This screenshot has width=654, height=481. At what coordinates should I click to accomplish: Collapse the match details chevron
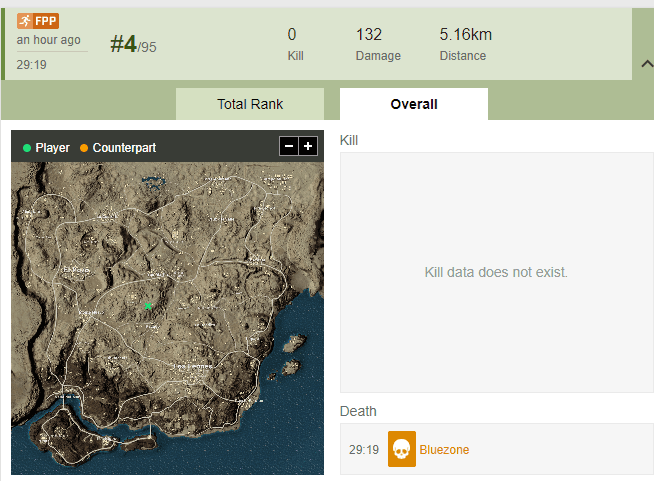(x=647, y=64)
